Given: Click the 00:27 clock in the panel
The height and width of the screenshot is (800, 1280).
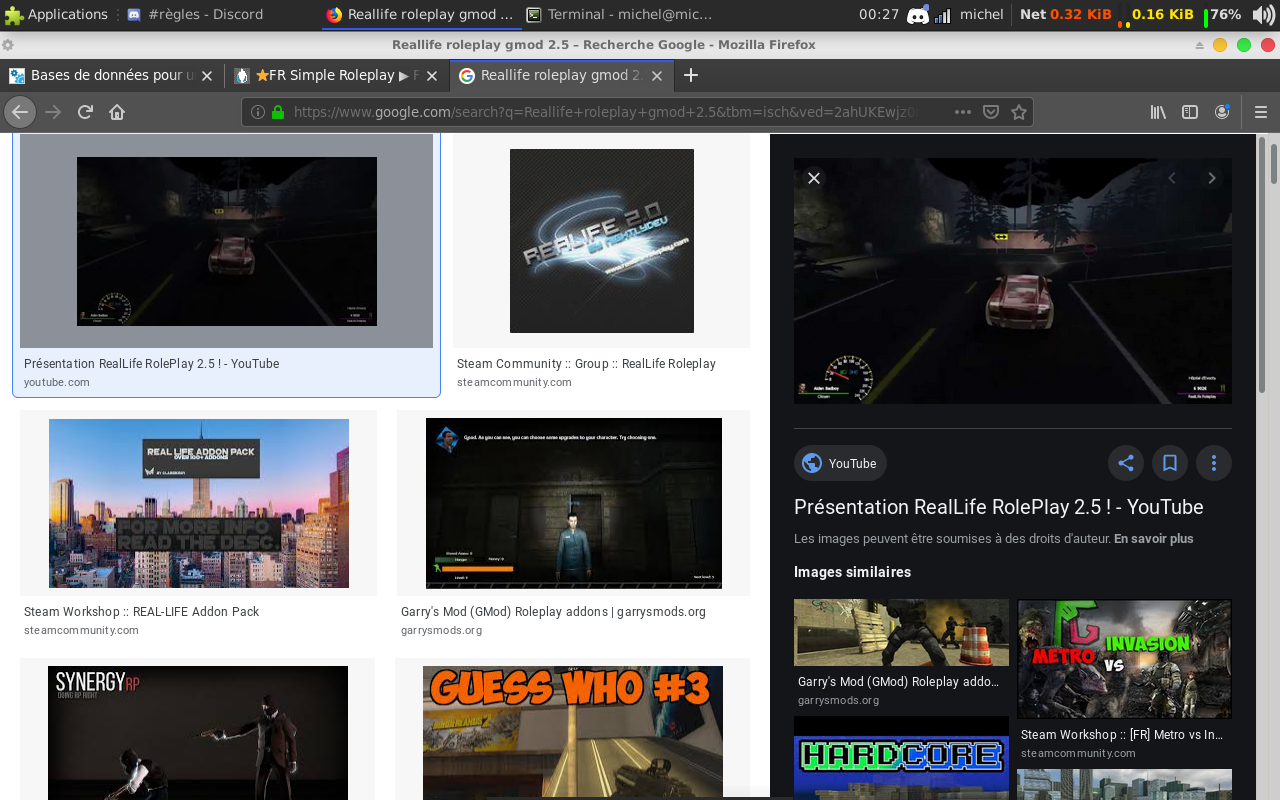Looking at the screenshot, I should 879,15.
